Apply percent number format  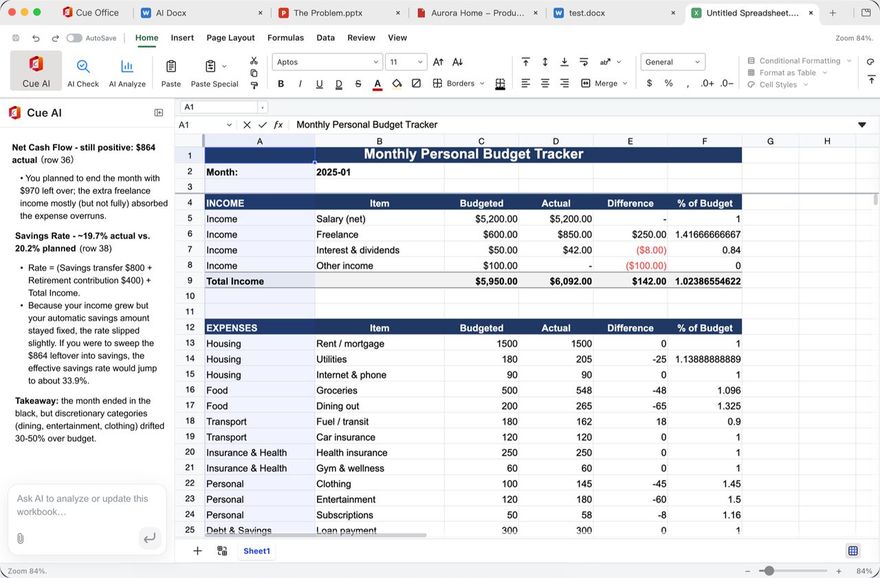tap(668, 83)
